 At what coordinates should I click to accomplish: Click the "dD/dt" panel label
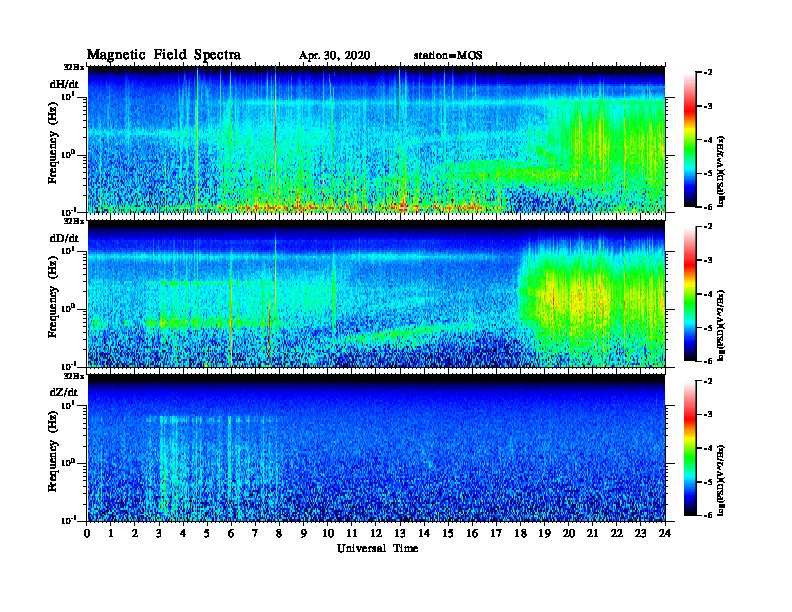click(64, 238)
